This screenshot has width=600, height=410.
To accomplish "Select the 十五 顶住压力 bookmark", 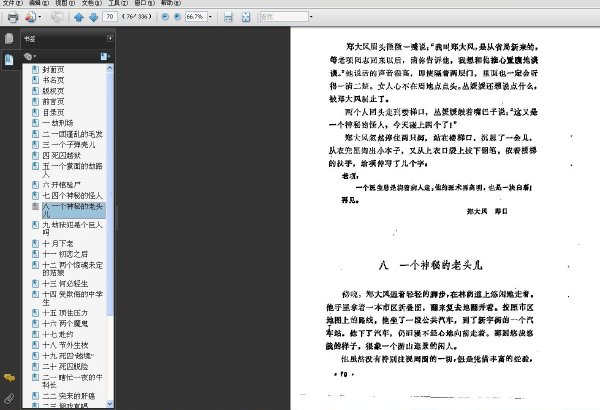I will click(65, 313).
